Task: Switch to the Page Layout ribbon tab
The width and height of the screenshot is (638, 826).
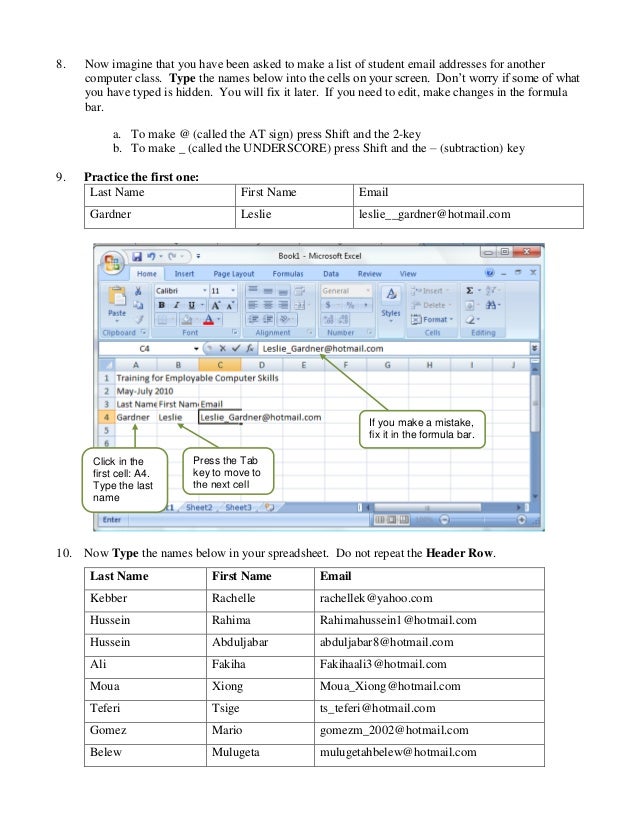Action: [233, 274]
